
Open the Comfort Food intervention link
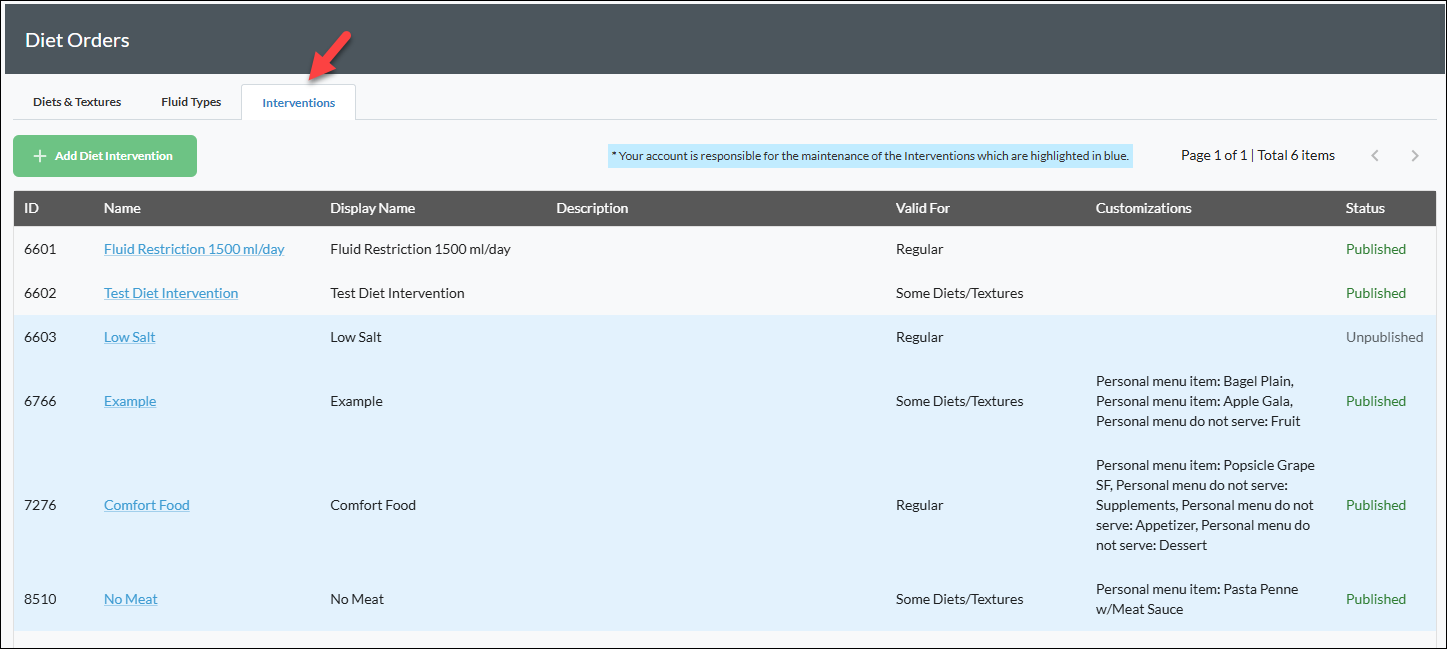(147, 505)
